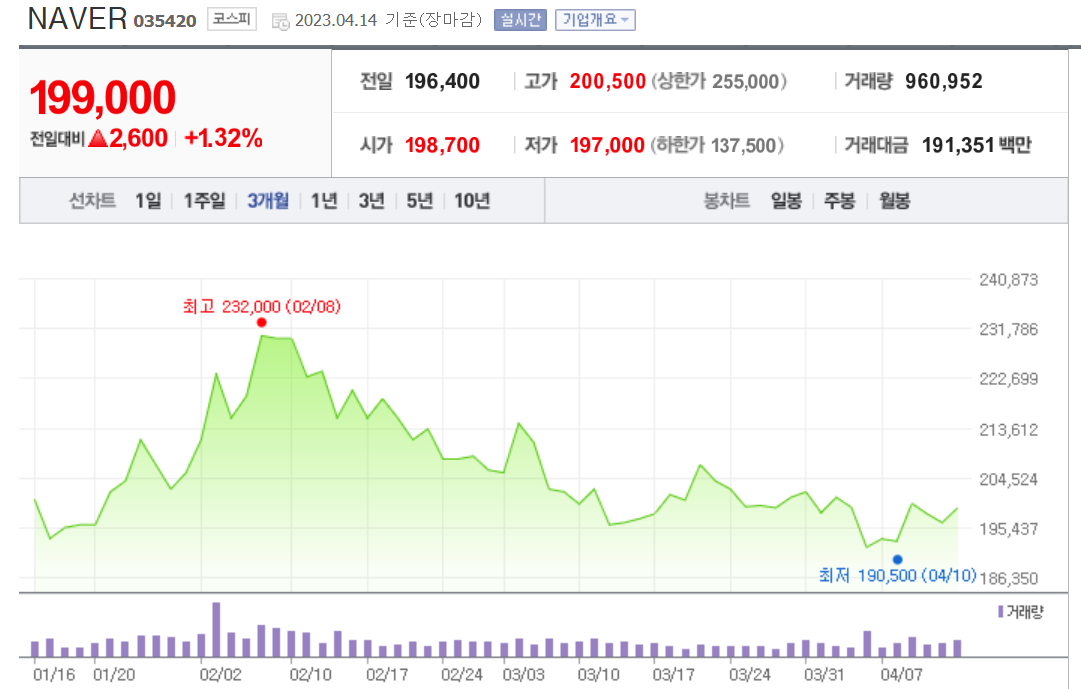Select the 5년 line chart period
The width and height of the screenshot is (1081, 689).
[419, 201]
